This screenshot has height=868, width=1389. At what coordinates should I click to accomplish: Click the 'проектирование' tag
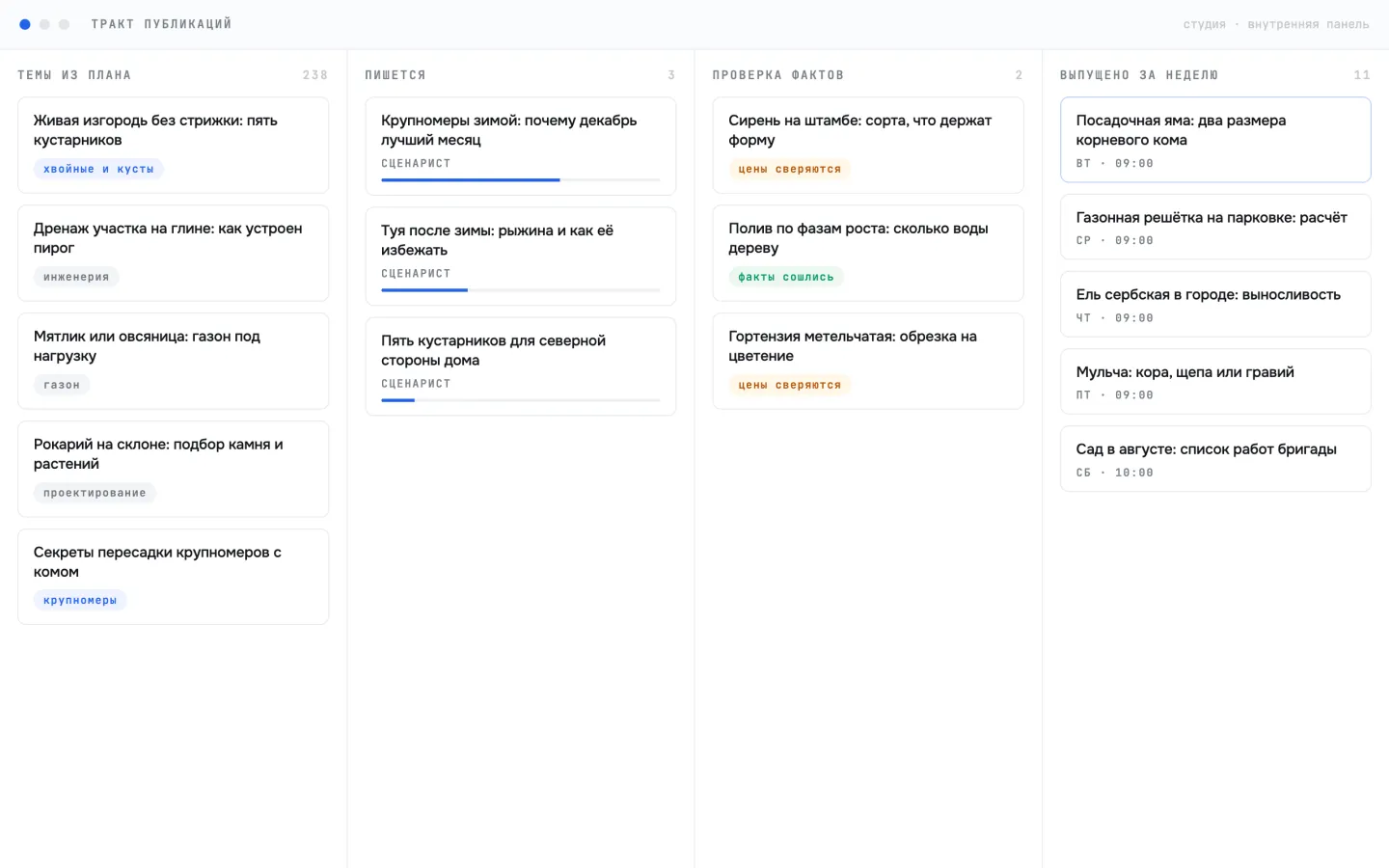tap(95, 493)
